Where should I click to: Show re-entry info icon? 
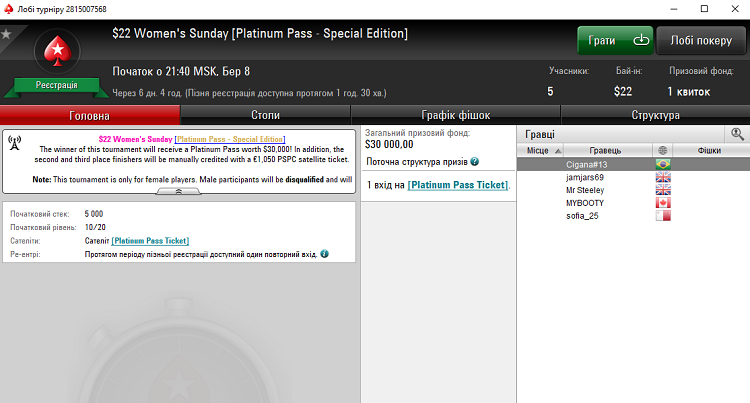[324, 254]
